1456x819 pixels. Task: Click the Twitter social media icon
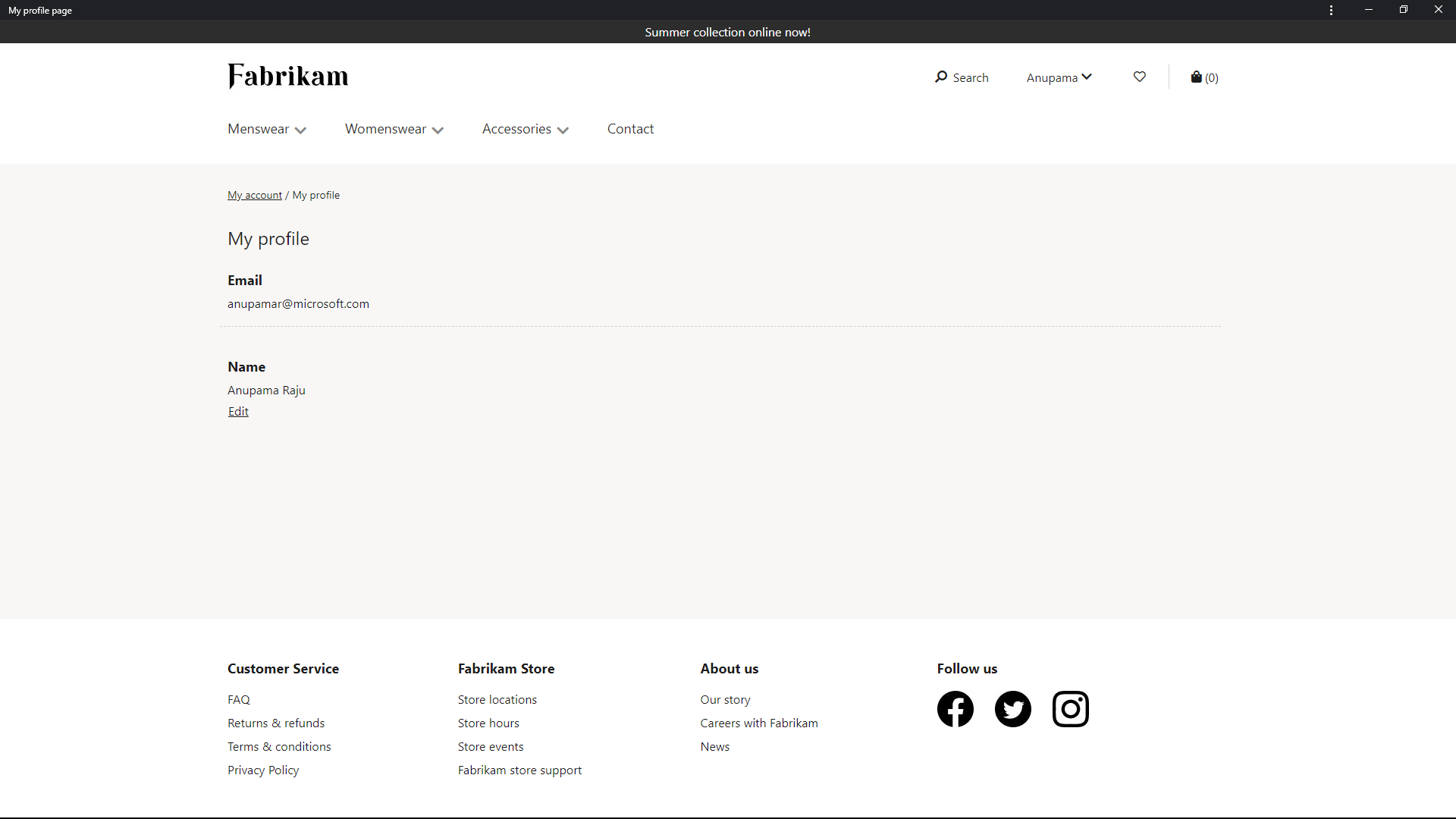click(1012, 708)
